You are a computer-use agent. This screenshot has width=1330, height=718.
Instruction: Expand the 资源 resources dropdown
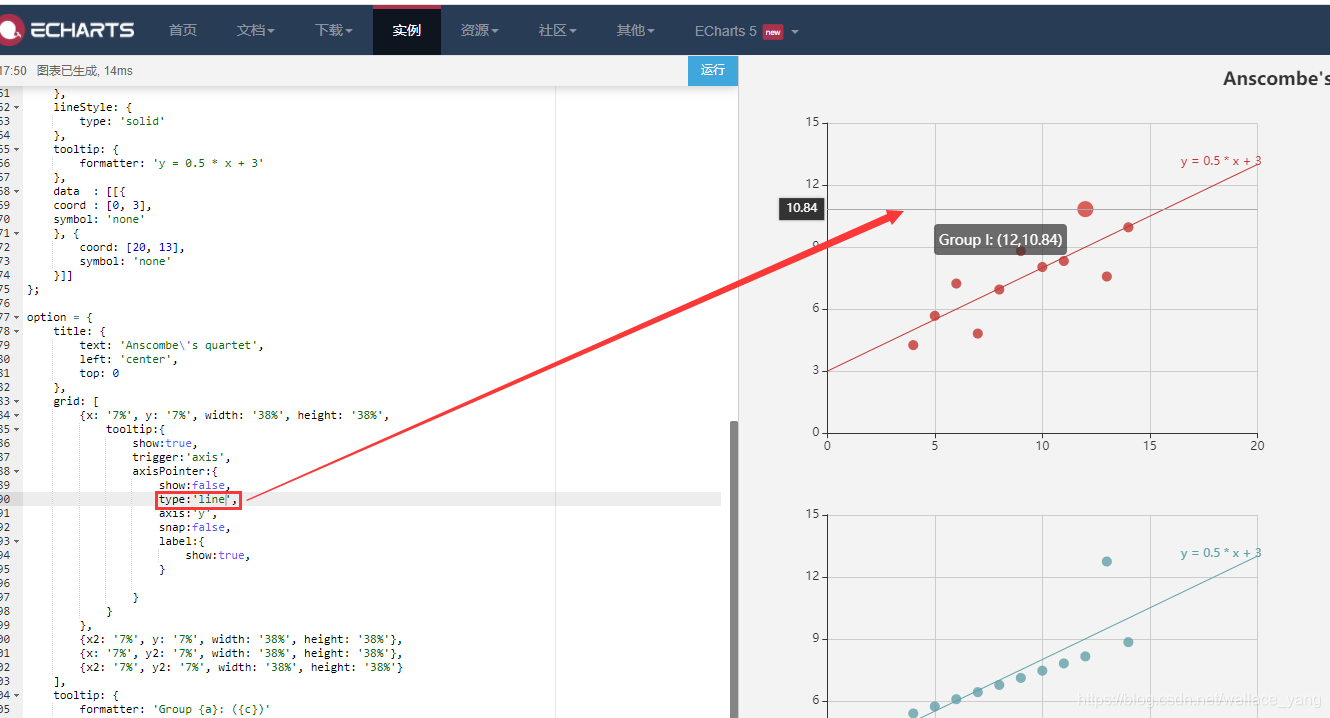480,31
